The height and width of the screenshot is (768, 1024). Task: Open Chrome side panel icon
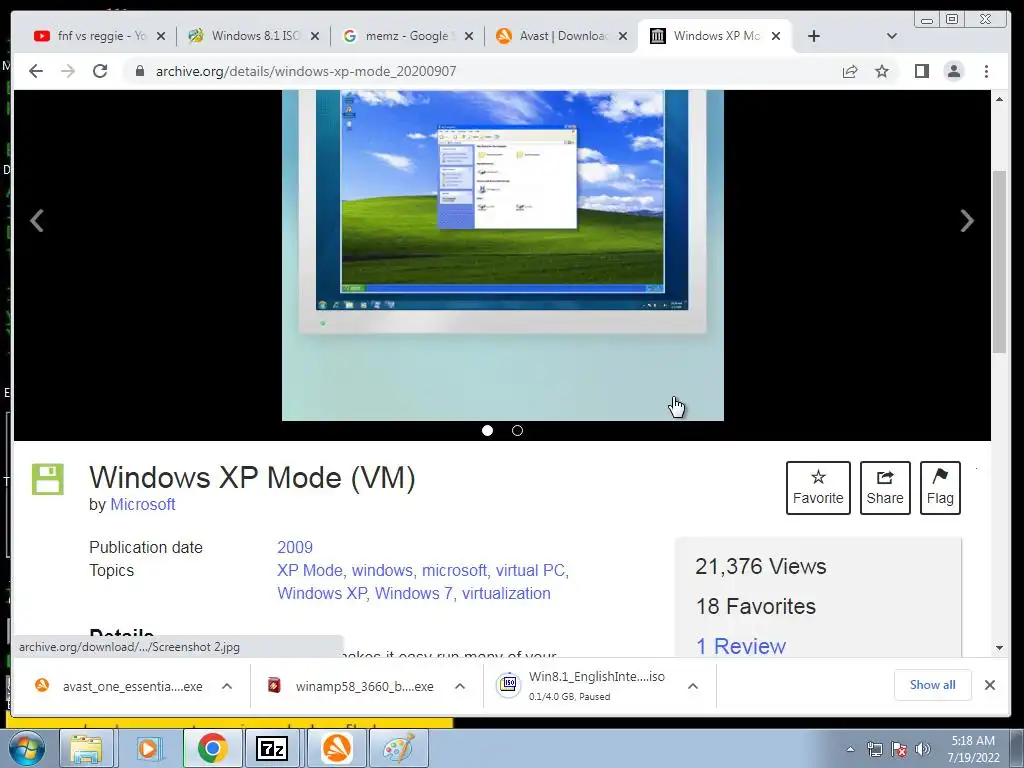tap(921, 71)
